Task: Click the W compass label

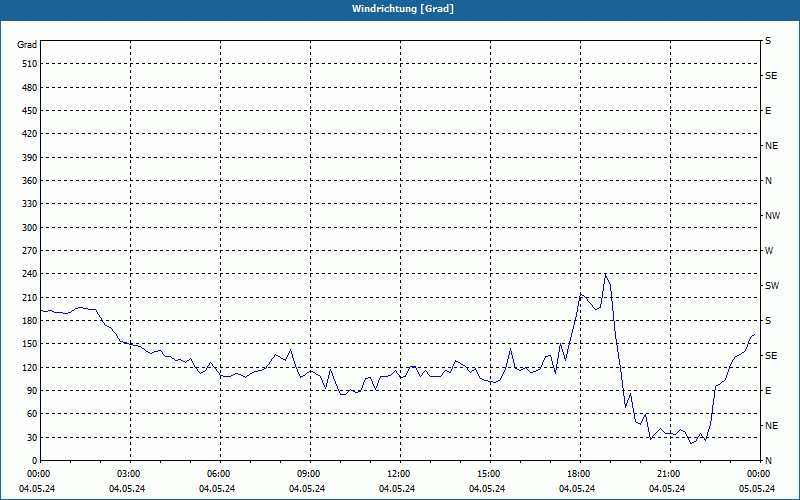Action: [769, 251]
